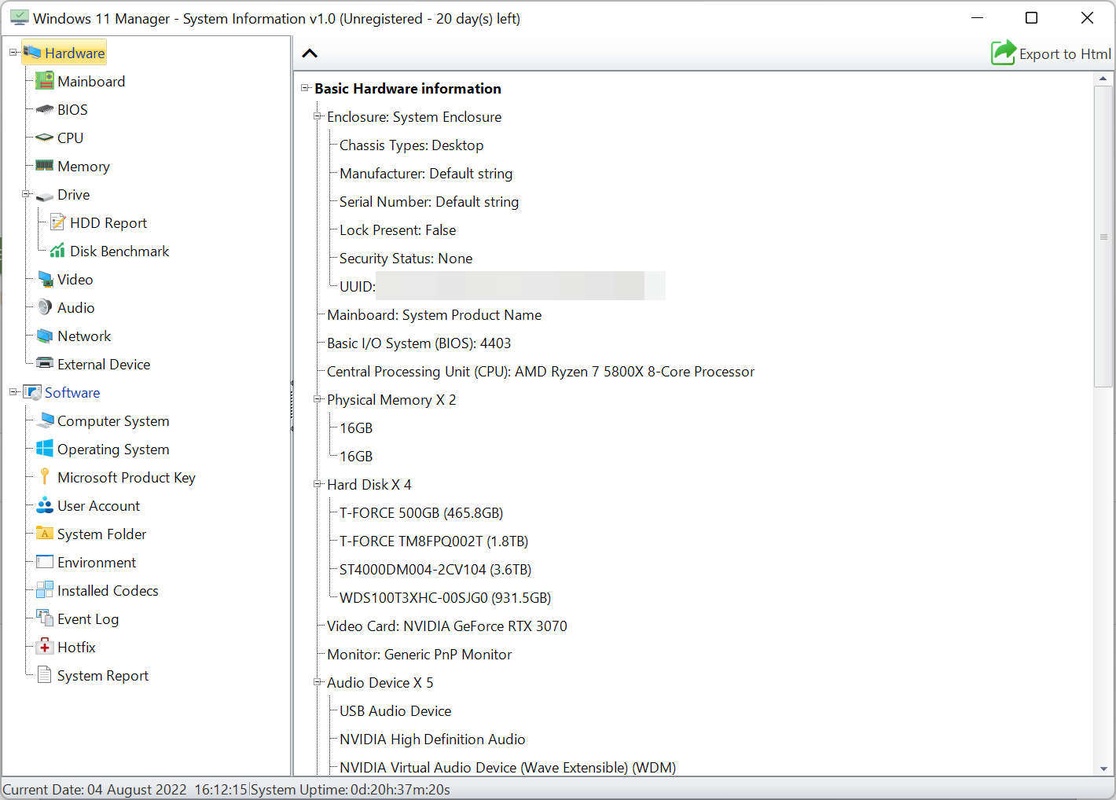Collapse Basic Hardware information section

click(306, 88)
